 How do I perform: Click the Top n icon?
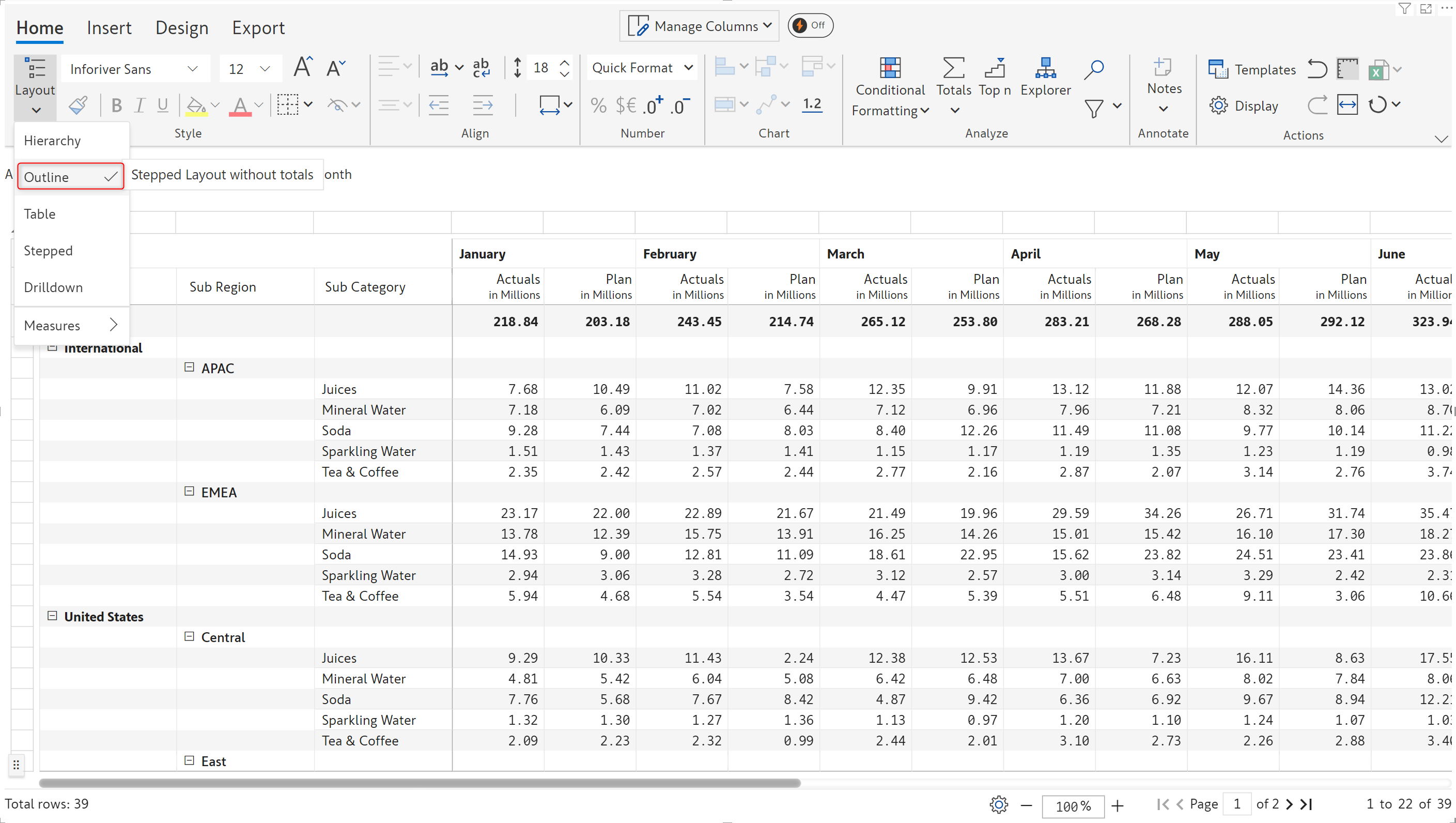(x=994, y=68)
